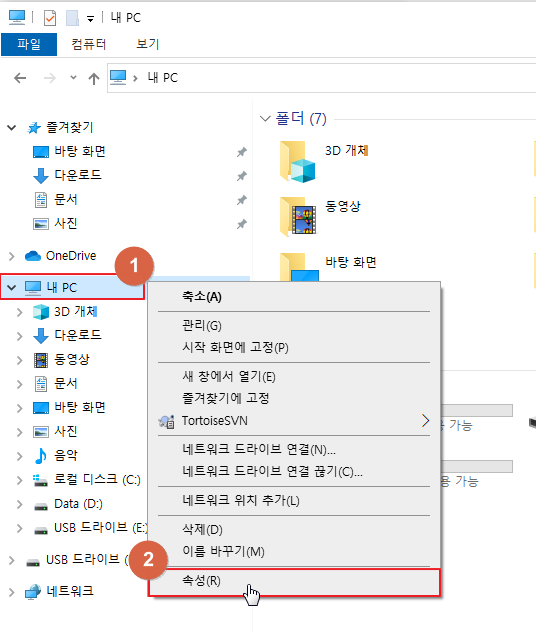
Task: Go forward using the right arrow button
Action: click(50, 78)
